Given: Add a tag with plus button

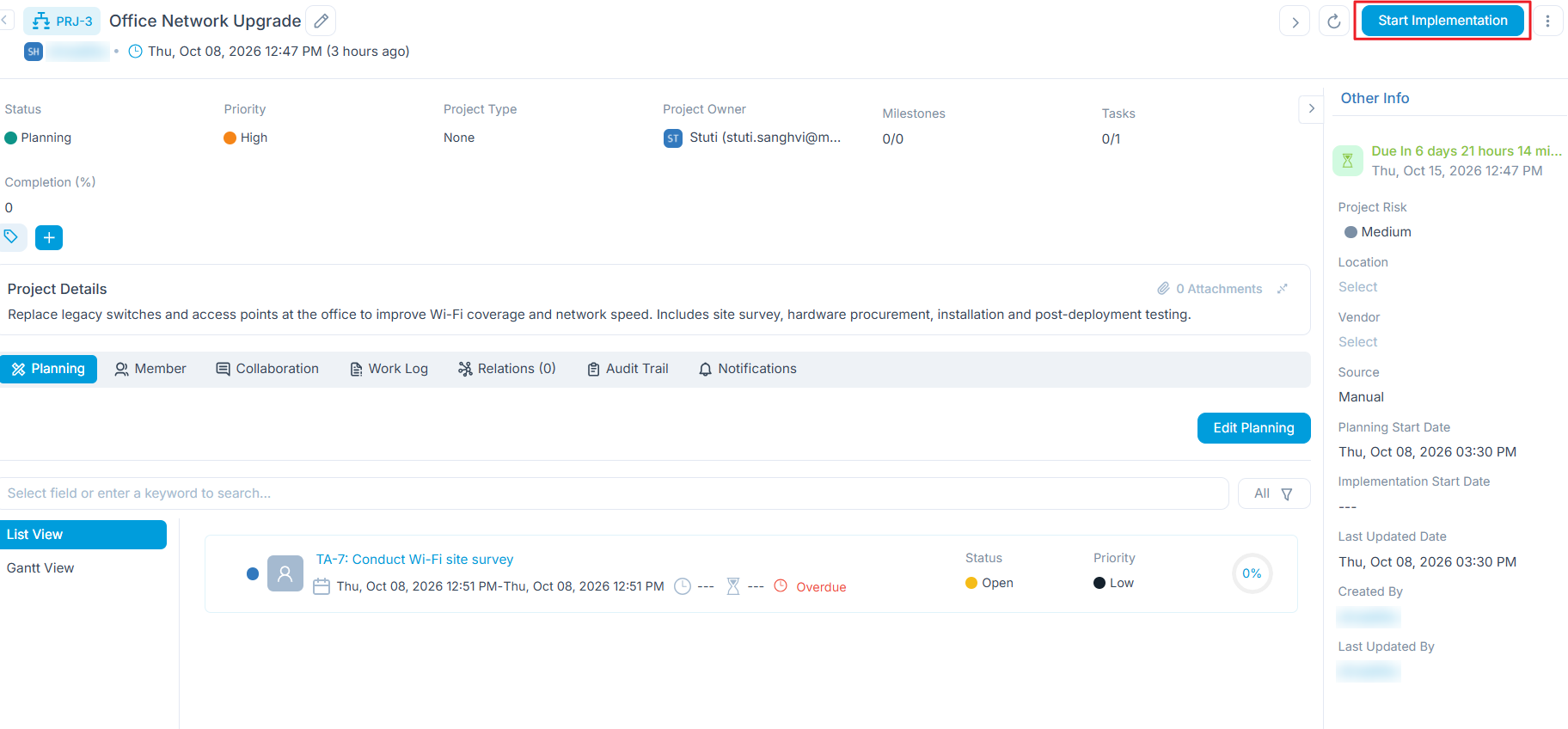Looking at the screenshot, I should tap(49, 237).
